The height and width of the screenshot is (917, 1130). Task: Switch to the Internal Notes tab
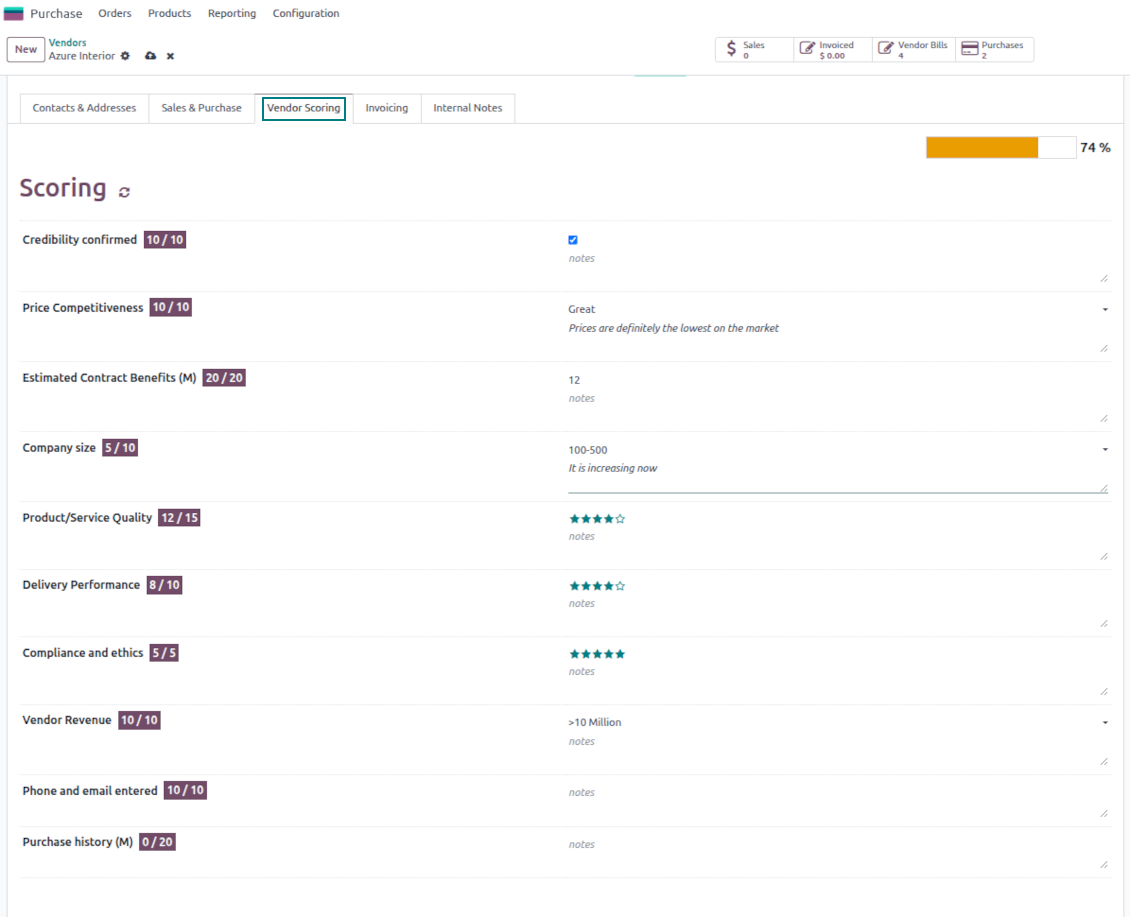(x=468, y=108)
